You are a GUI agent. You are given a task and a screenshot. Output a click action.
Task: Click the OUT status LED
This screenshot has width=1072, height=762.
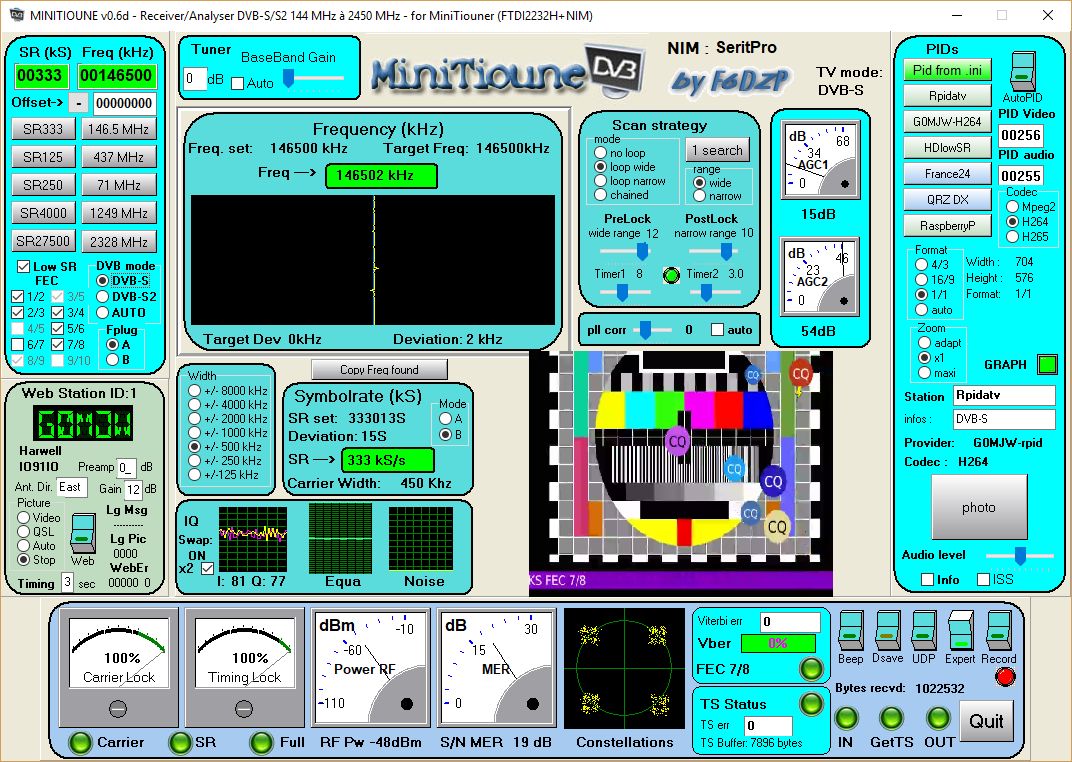tap(937, 718)
